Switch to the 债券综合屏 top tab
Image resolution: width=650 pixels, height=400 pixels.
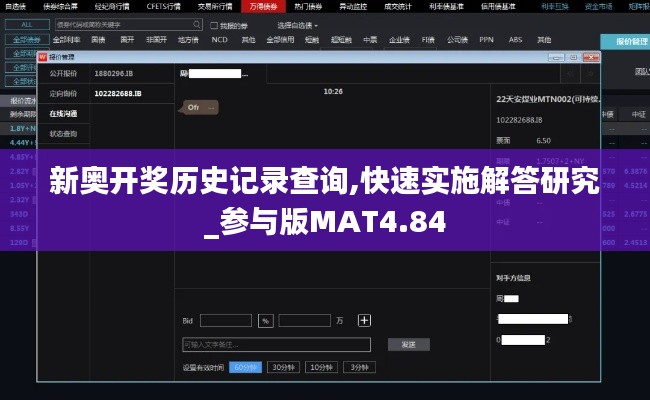pos(61,6)
